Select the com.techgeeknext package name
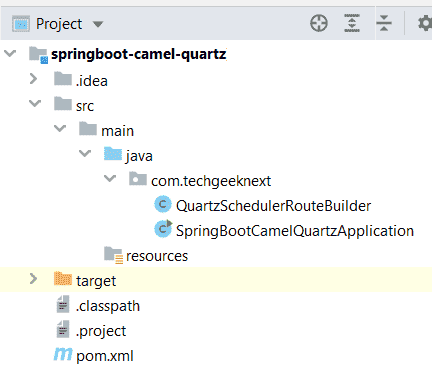This screenshot has width=432, height=366. [211, 181]
